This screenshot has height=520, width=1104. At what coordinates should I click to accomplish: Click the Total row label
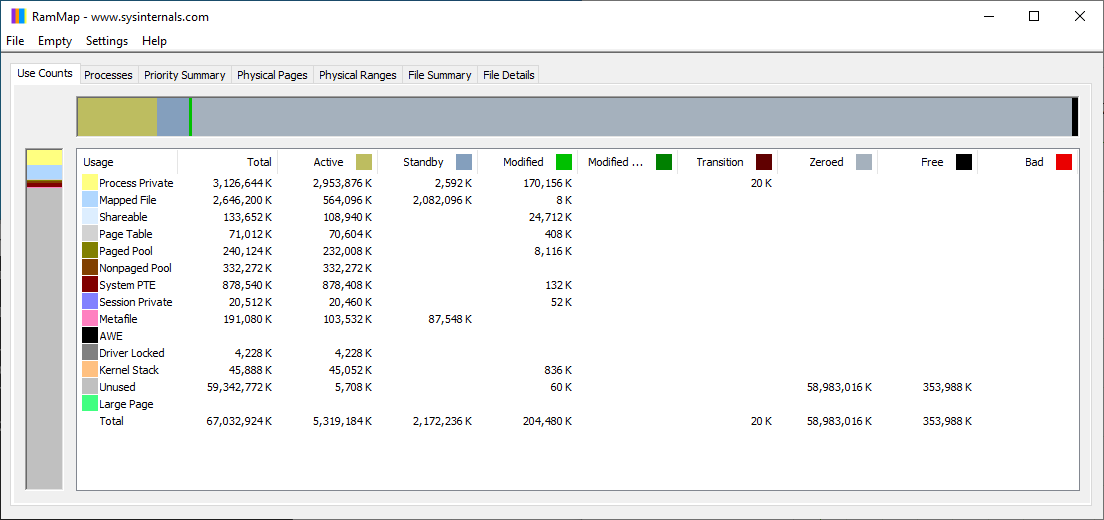(x=111, y=421)
